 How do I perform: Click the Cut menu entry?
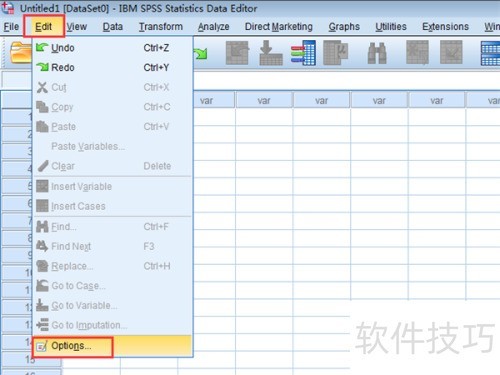(113, 87)
